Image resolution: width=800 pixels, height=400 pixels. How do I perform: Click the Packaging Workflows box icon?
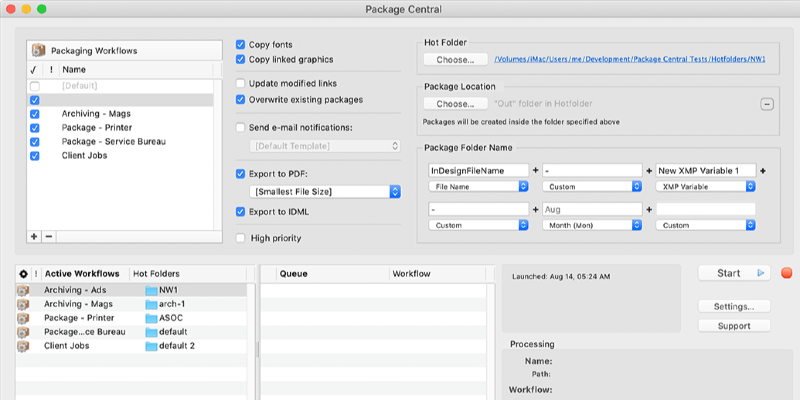click(x=38, y=51)
